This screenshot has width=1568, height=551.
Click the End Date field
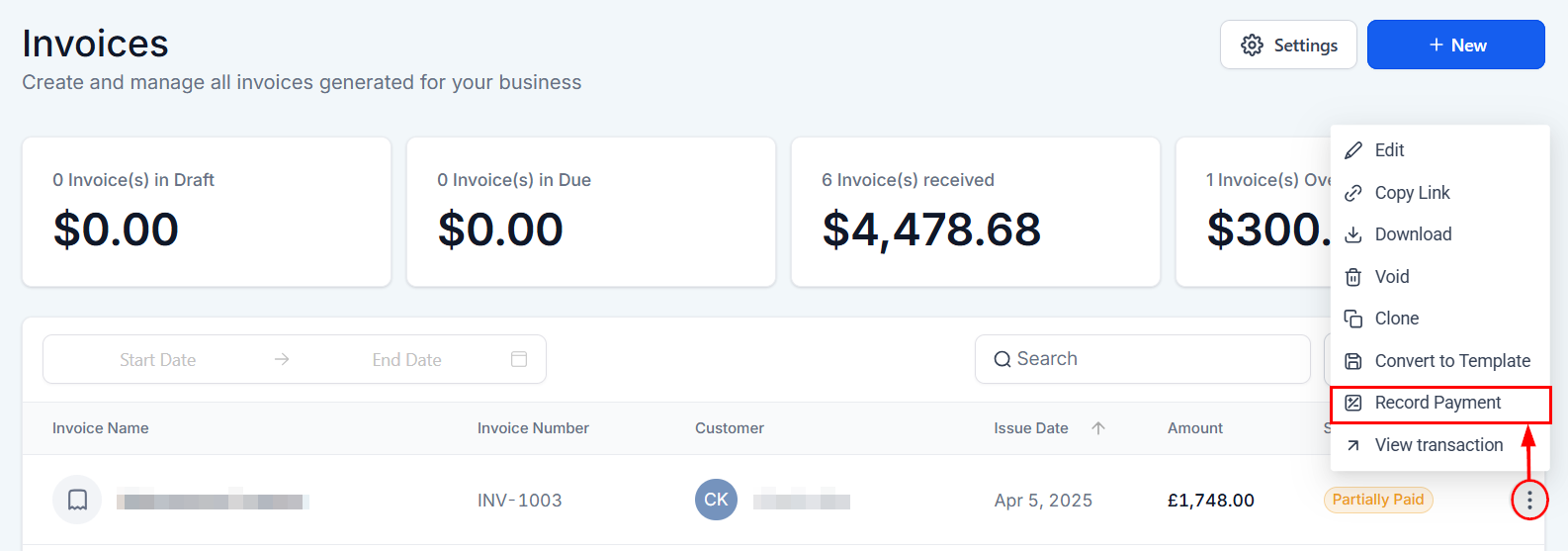406,360
